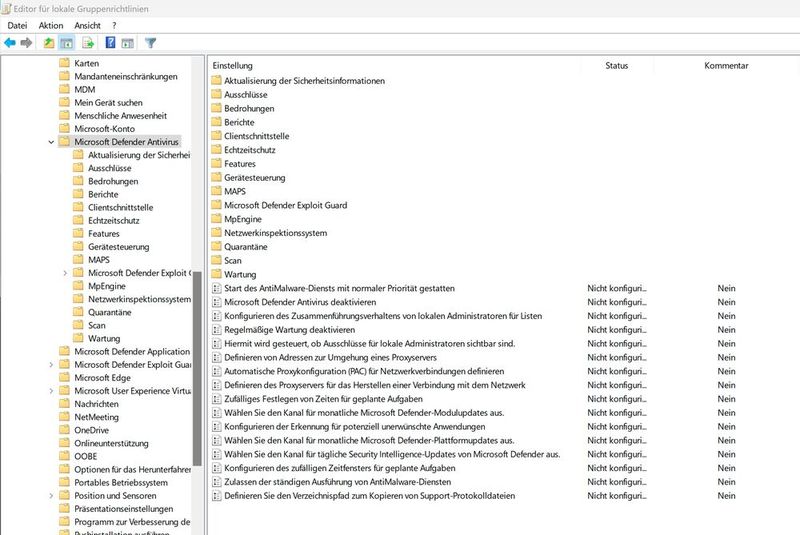
Task: Click the Kommentar column header
Action: tap(726, 66)
